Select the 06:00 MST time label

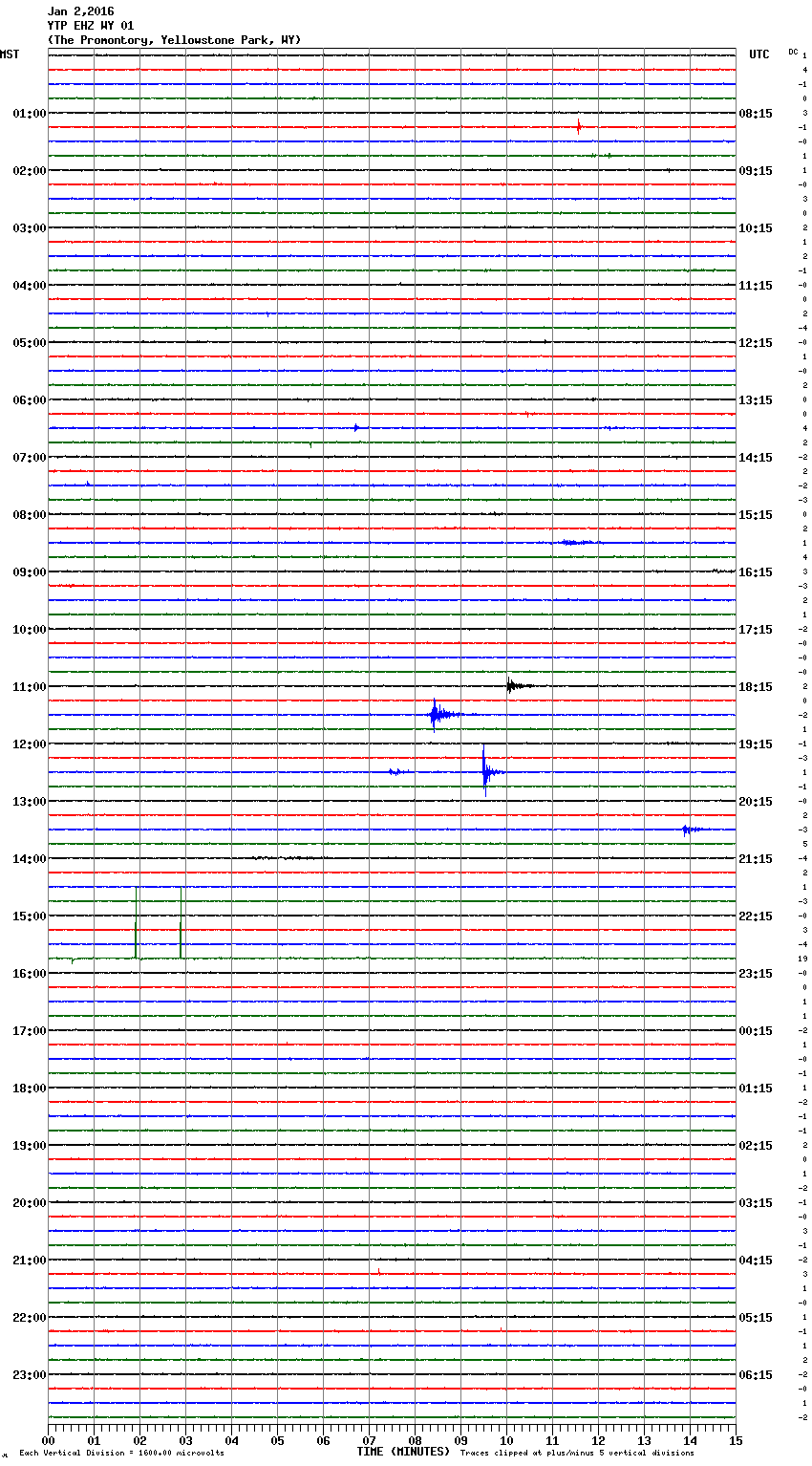click(29, 400)
